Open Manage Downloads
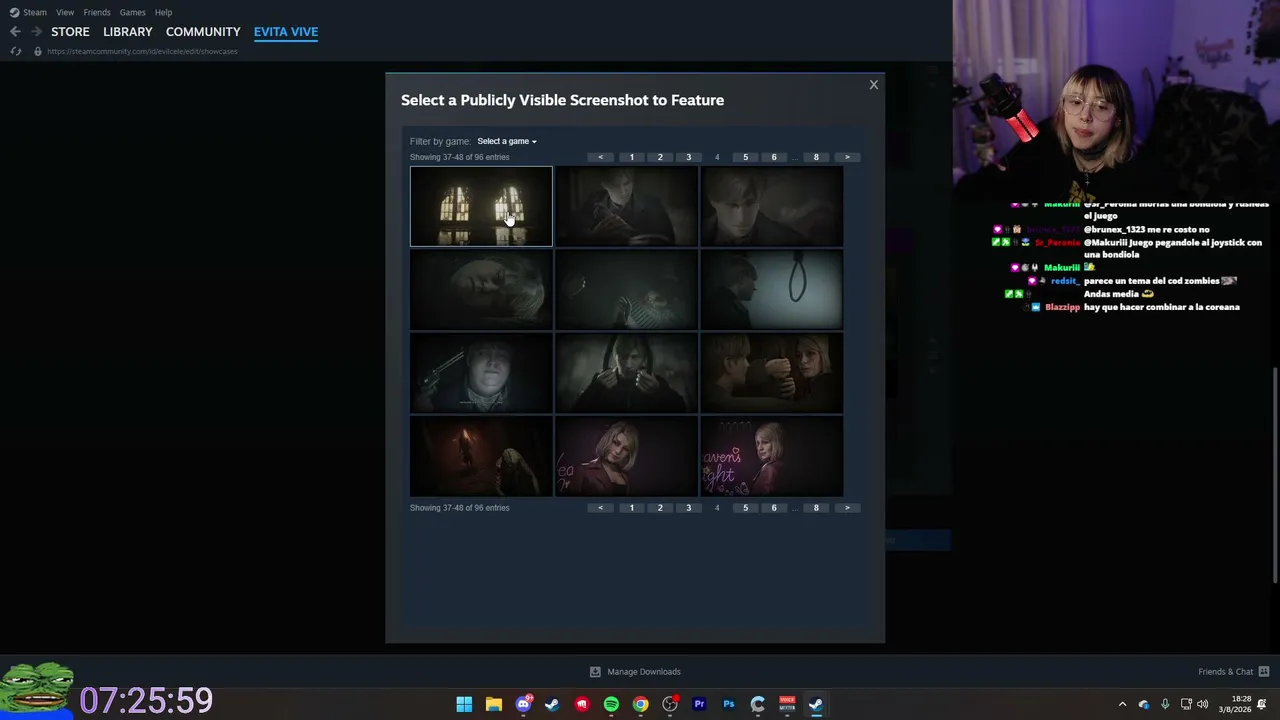 635,672
